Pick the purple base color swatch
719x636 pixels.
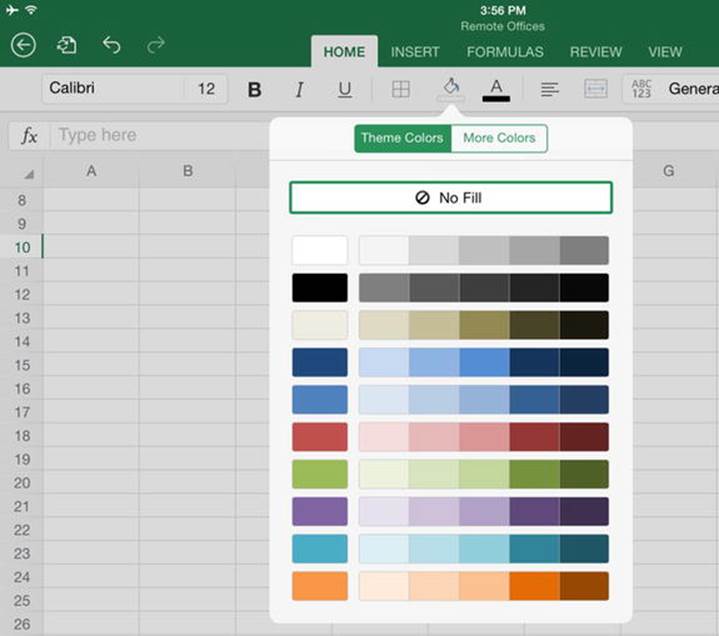[320, 511]
